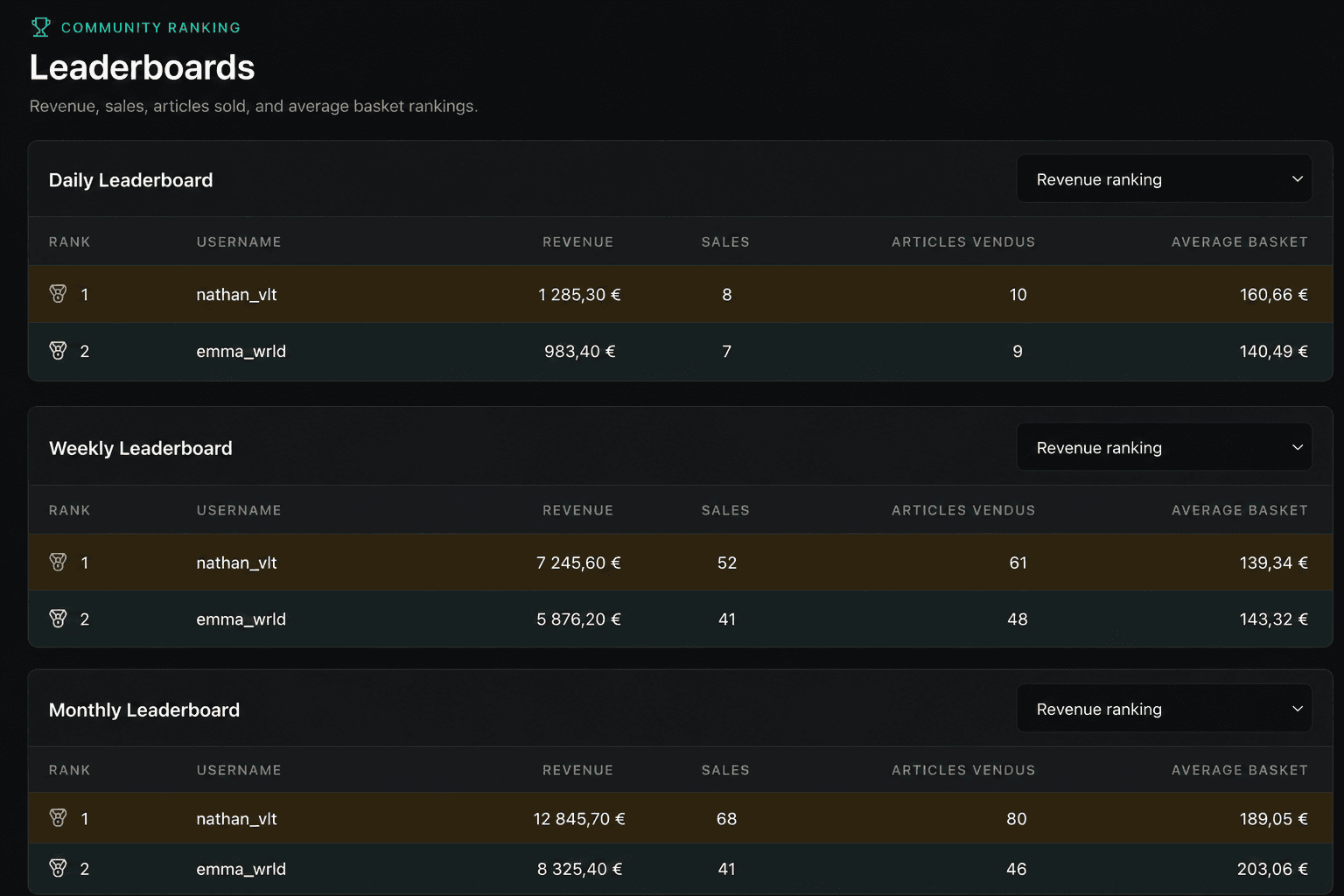Click the average basket value 140,49 €
This screenshot has height=896, width=1344.
(x=1273, y=352)
